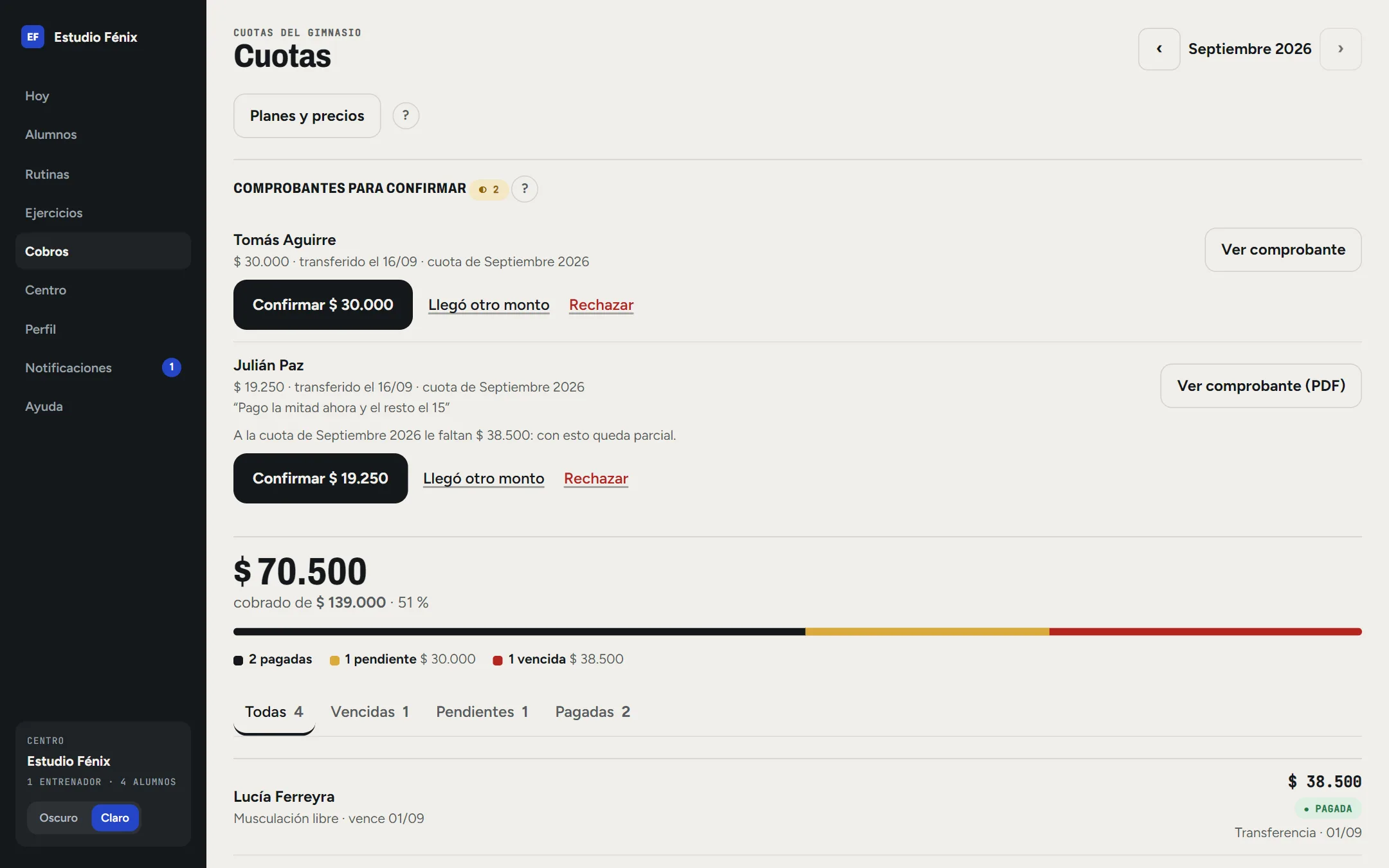Click the Estudio Fénix centro card
Screen dimensions: 1389x868
[103, 784]
